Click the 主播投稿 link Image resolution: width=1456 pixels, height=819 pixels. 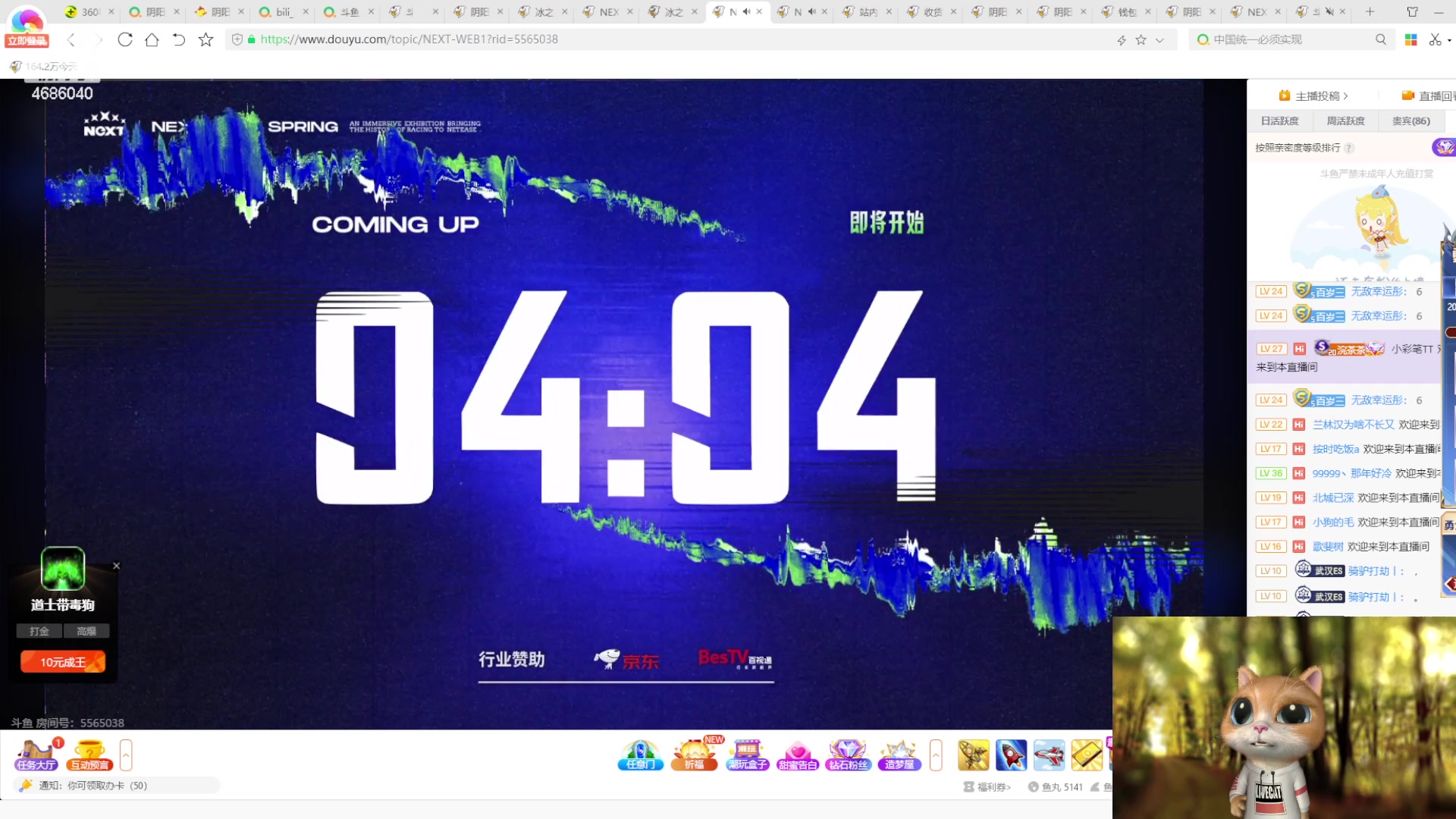(1317, 96)
